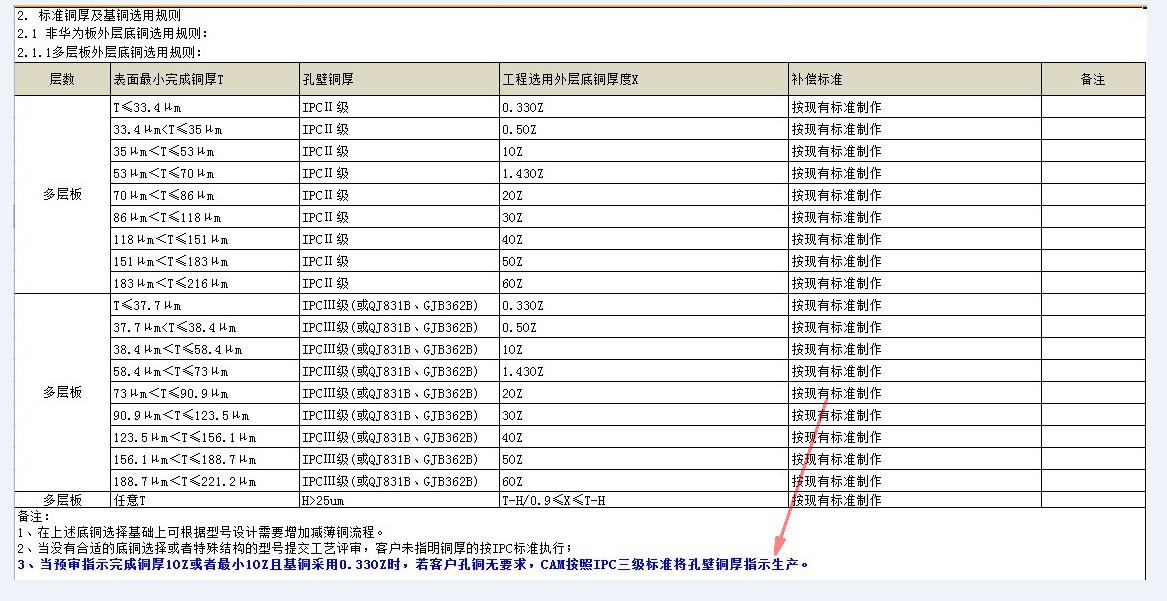The width and height of the screenshot is (1167, 601).
Task: Click the cell '33.4μm<T≤35μm'
Action: point(205,129)
